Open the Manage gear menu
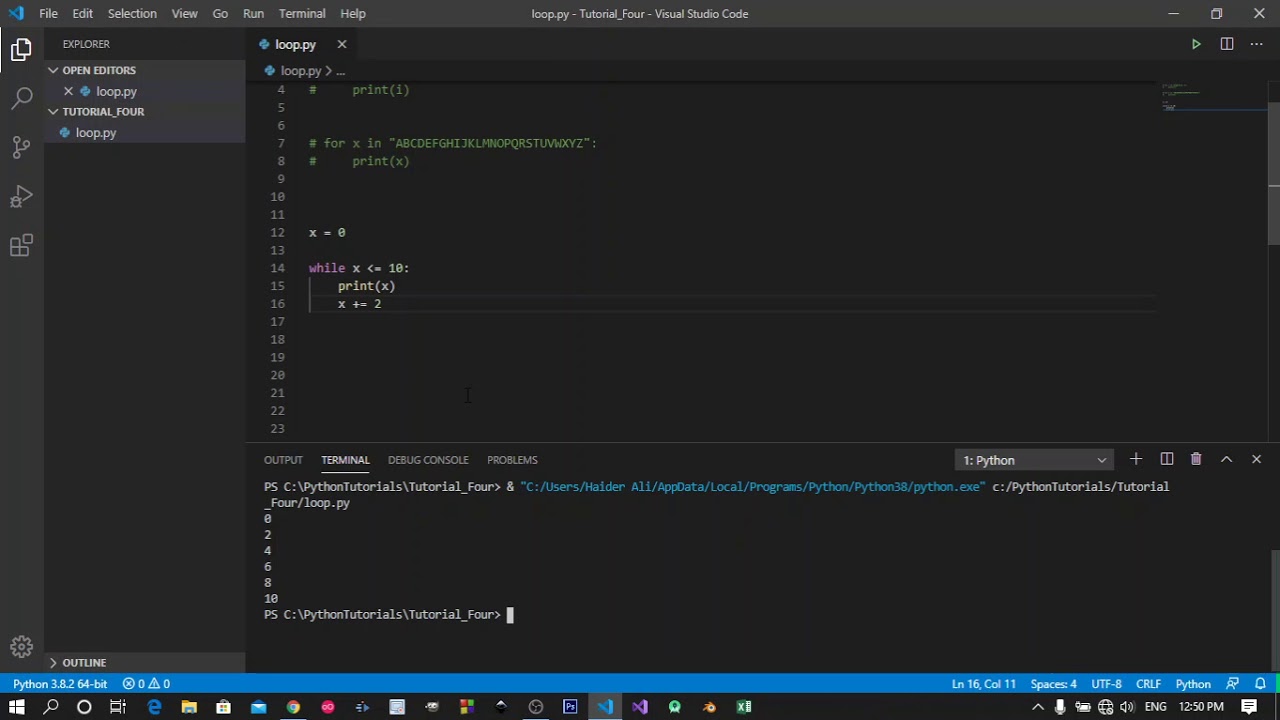1280x720 pixels. pos(21,646)
